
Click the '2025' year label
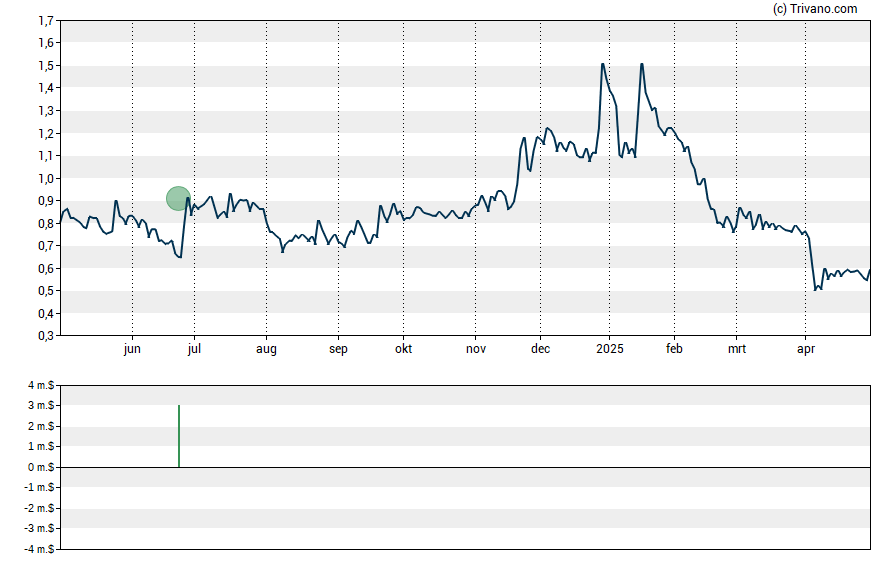(610, 349)
